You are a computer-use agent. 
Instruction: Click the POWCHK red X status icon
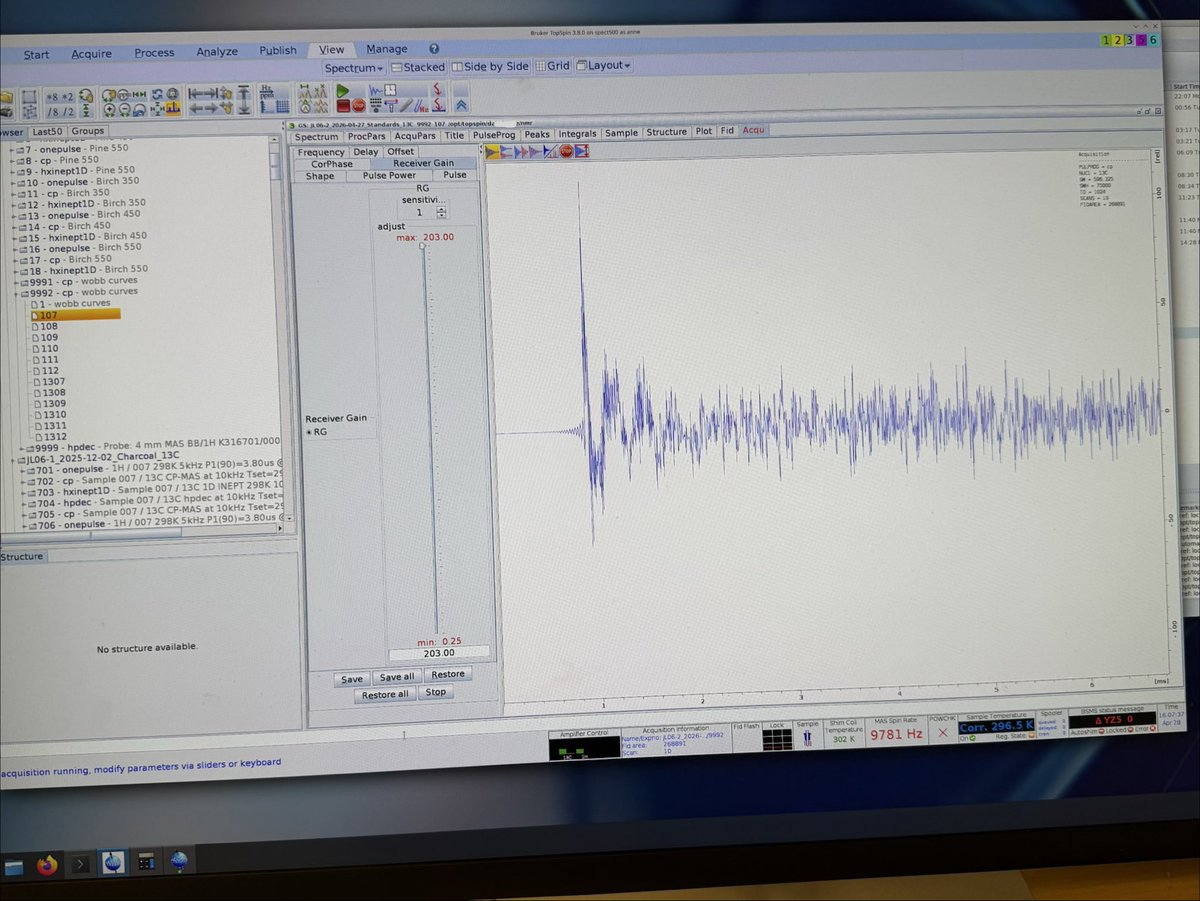click(941, 733)
